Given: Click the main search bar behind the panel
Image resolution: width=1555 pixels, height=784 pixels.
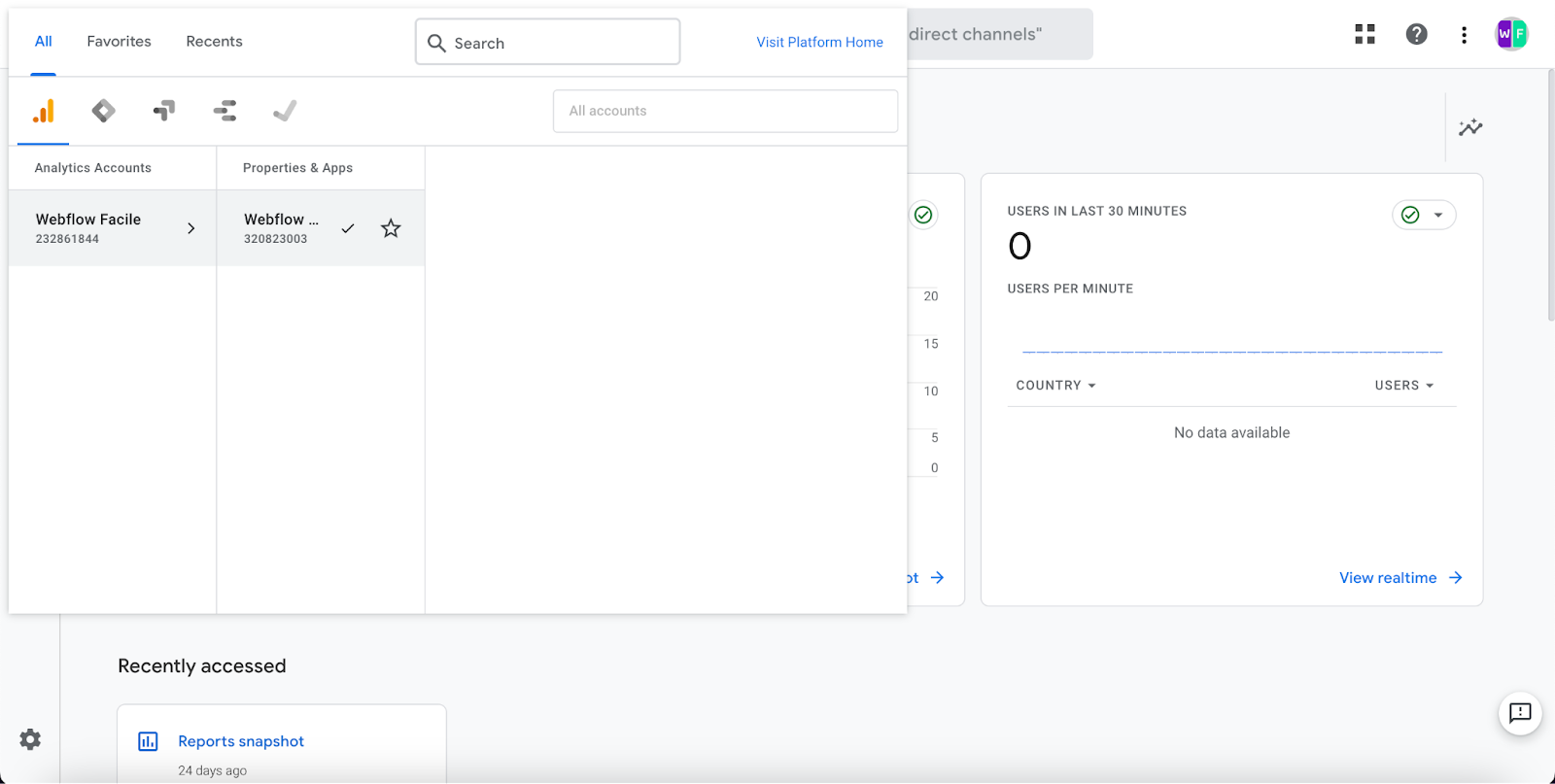Looking at the screenshot, I should click(998, 34).
